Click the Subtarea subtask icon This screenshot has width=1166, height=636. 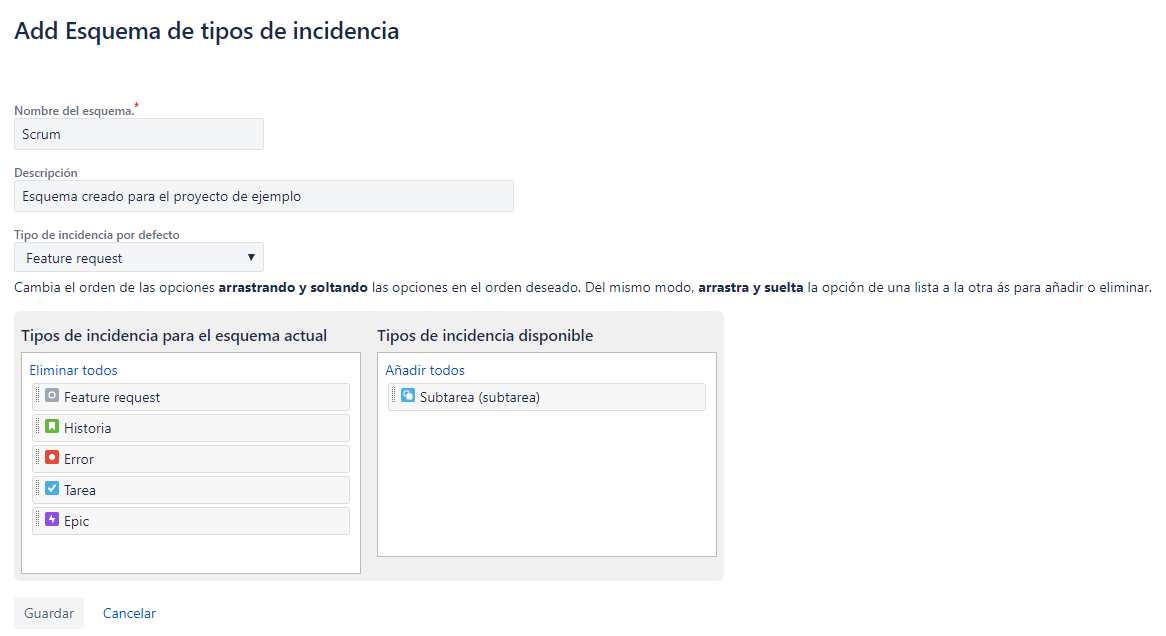pos(408,396)
